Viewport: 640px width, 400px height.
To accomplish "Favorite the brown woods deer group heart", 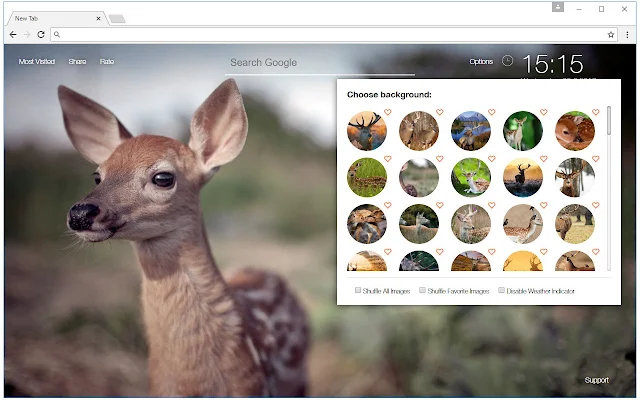I will (440, 112).
